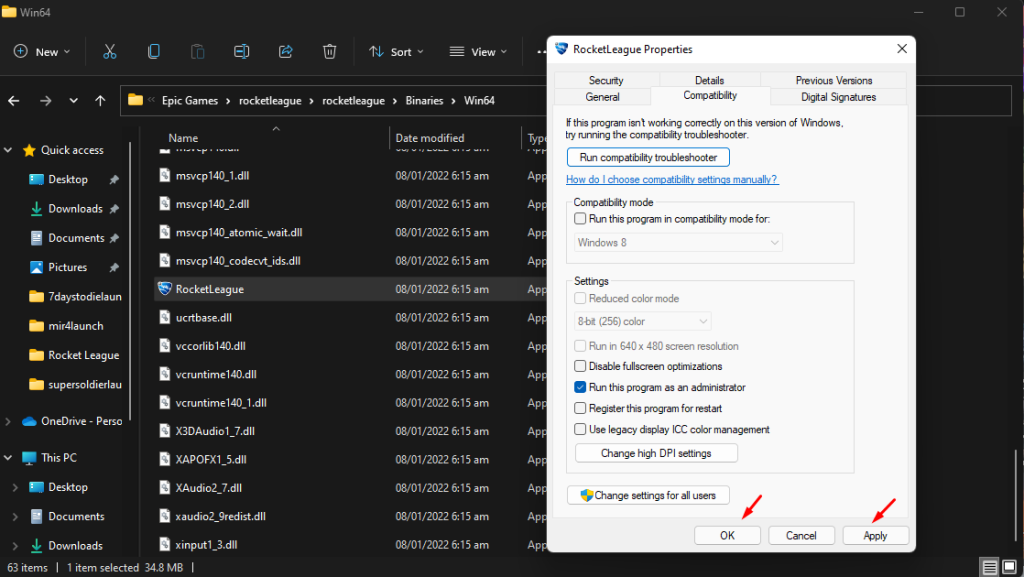
Task: Click Cancel in properties dialog
Action: coord(801,535)
